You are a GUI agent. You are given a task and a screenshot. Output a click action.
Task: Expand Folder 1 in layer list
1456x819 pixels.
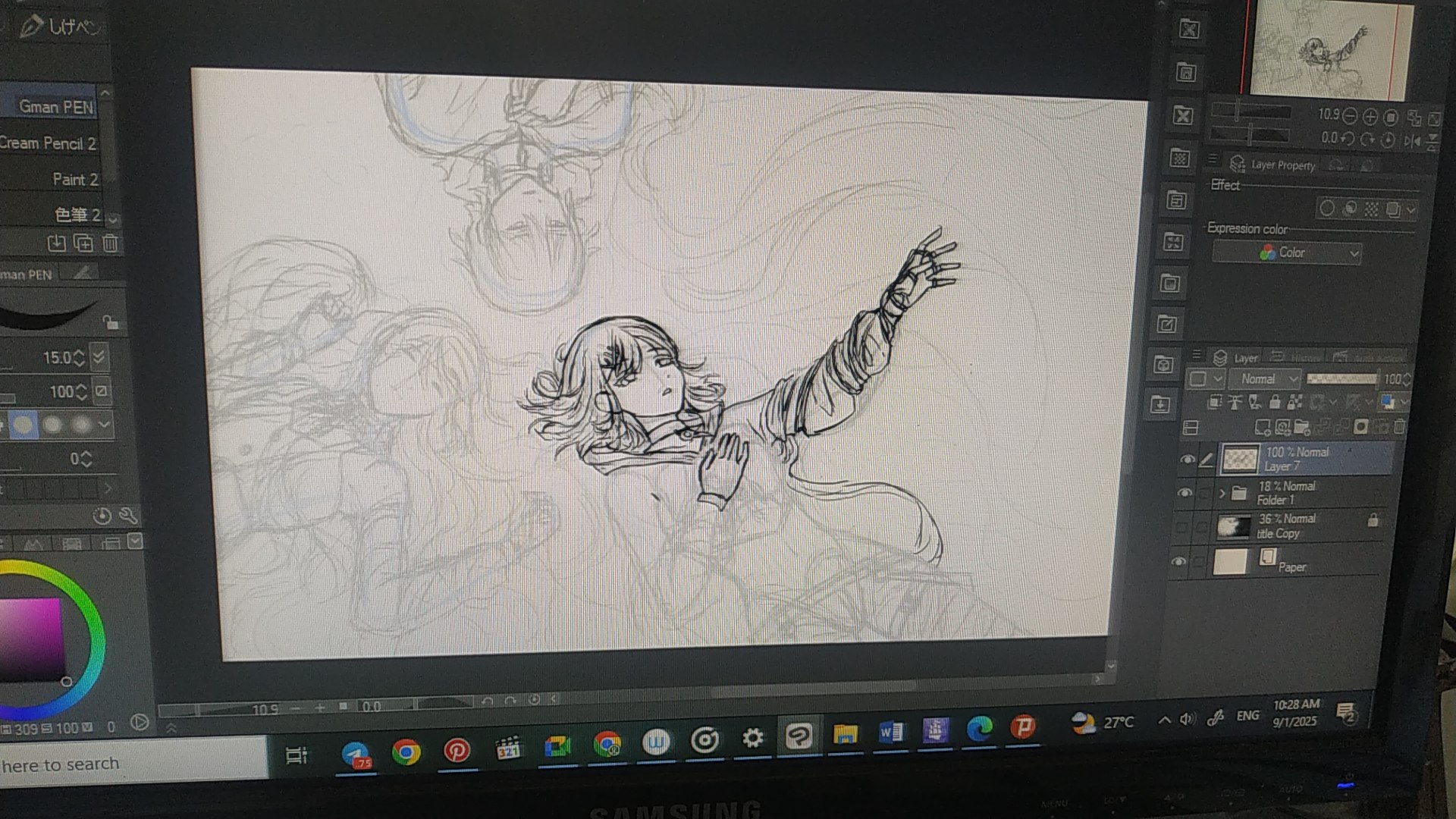click(x=1222, y=494)
